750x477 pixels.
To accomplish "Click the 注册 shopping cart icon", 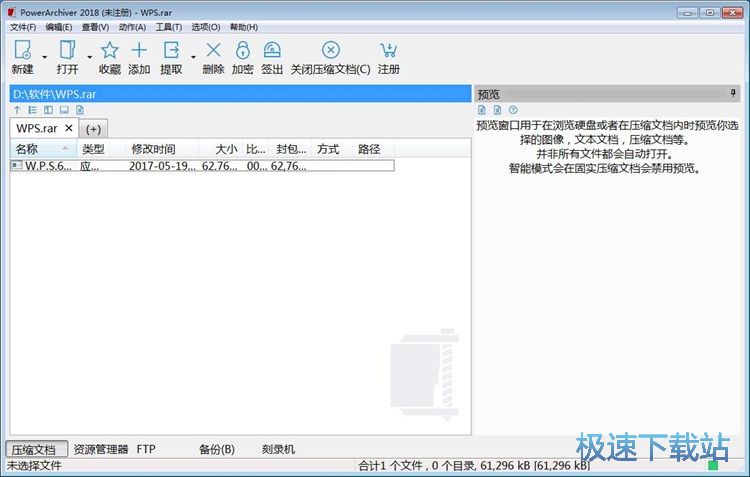I will coord(388,50).
